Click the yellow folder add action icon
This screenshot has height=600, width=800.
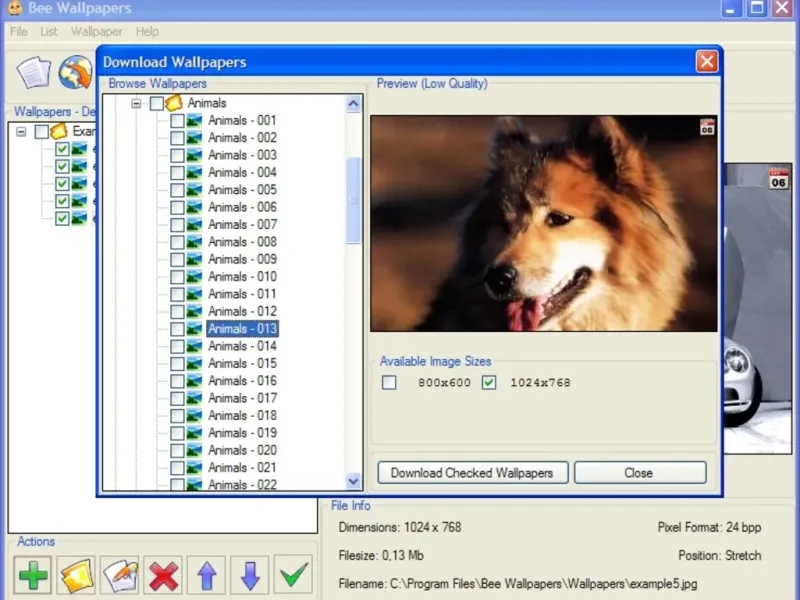[77, 575]
